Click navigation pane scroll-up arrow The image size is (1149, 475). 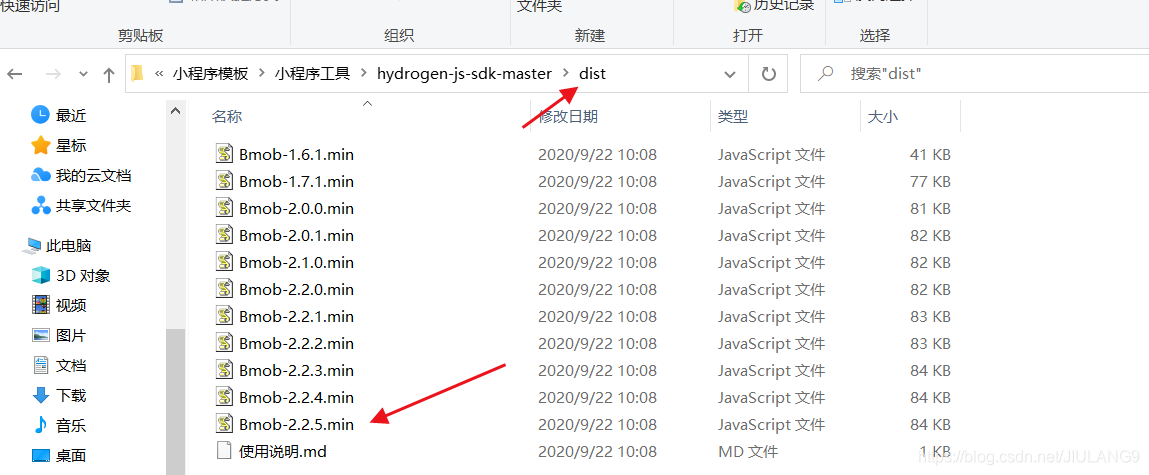[x=175, y=111]
